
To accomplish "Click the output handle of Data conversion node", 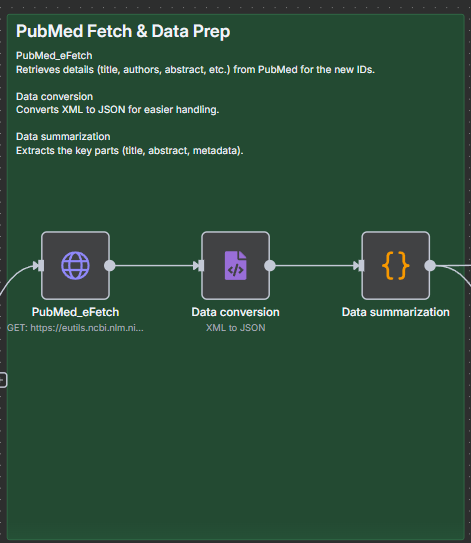I will 270,266.
